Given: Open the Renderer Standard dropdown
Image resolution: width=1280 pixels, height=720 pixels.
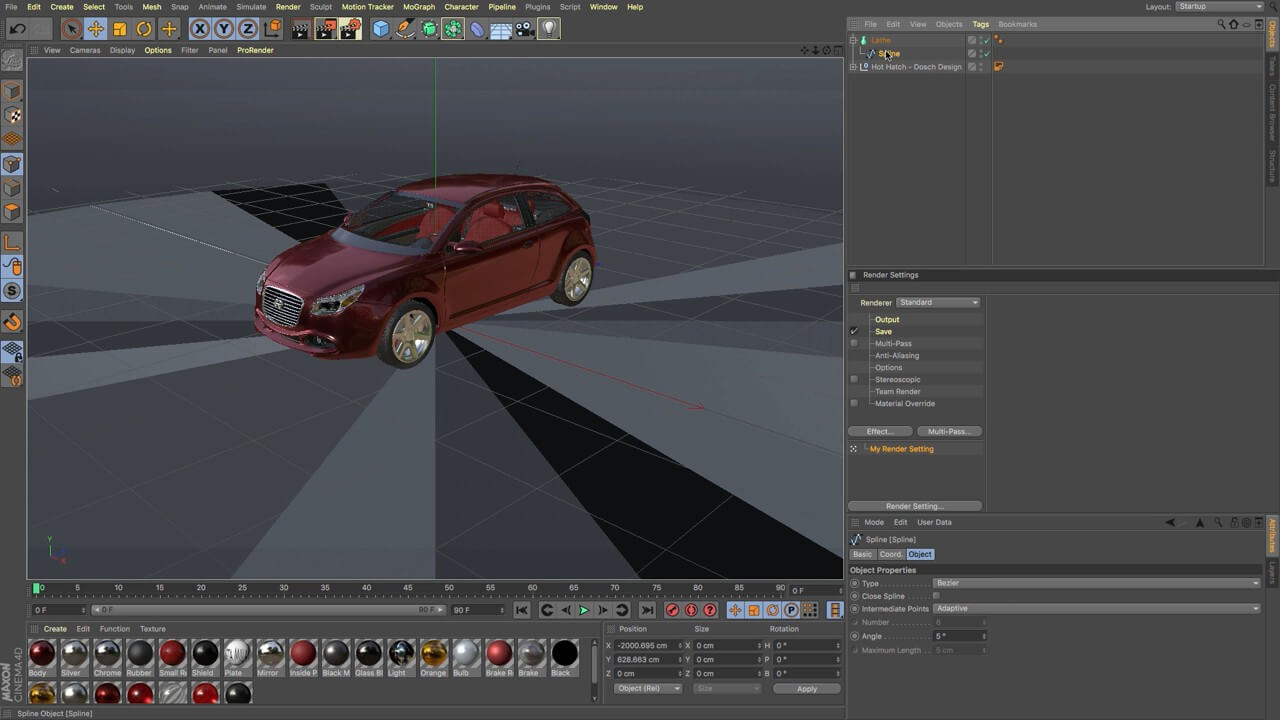Looking at the screenshot, I should pos(938,302).
